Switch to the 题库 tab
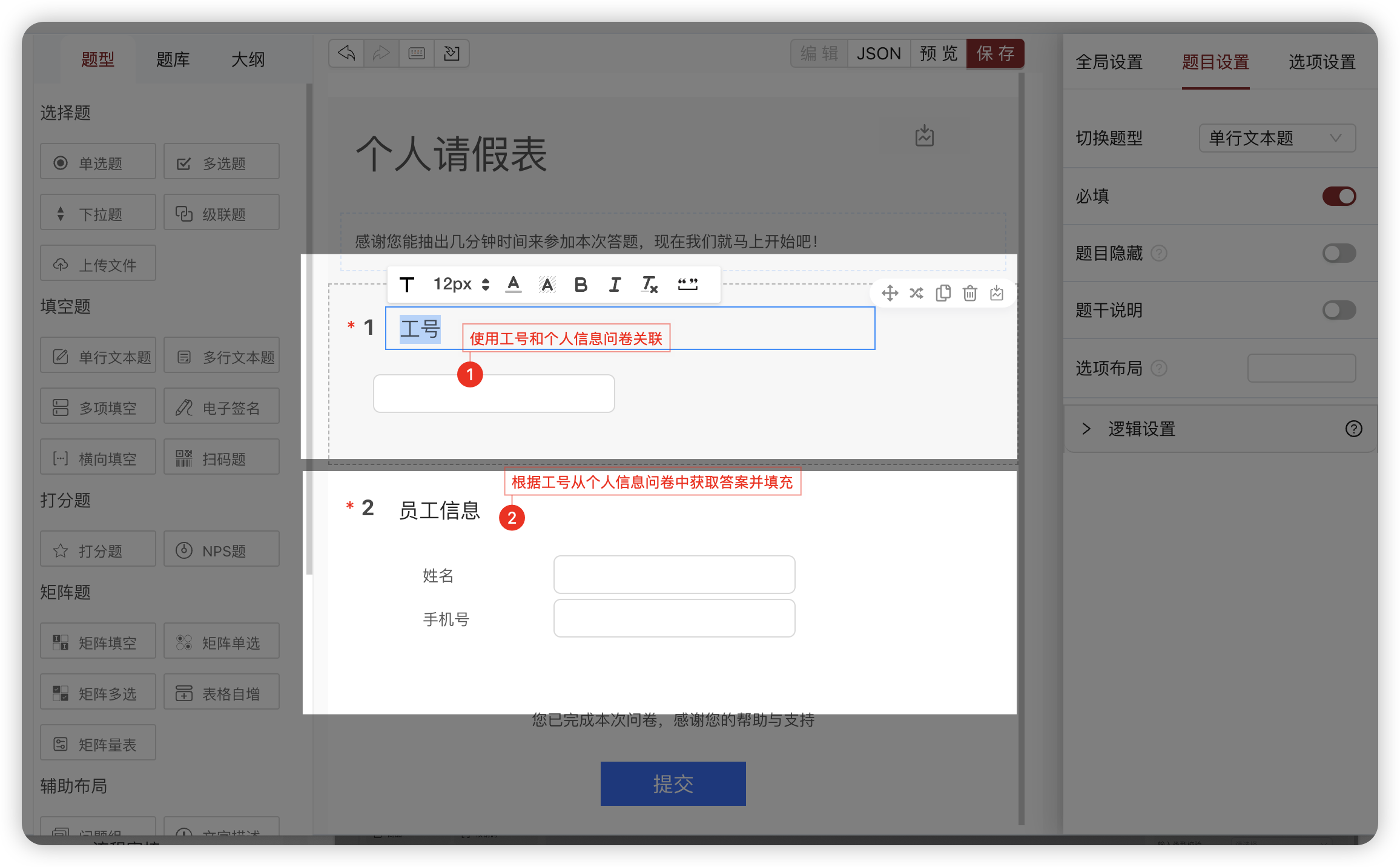This screenshot has height=867, width=1400. pyautogui.click(x=173, y=59)
